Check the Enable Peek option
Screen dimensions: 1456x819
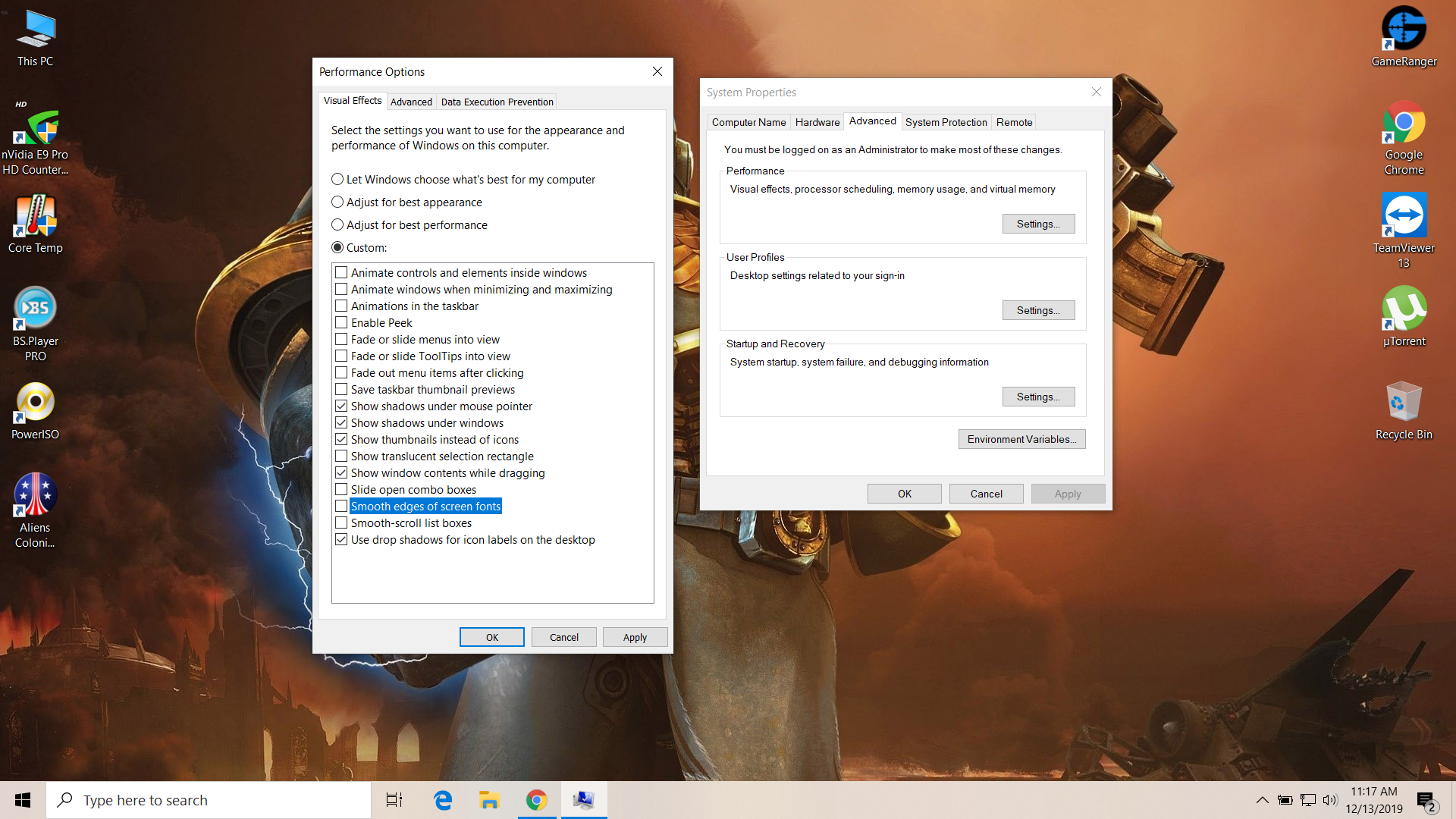341,323
